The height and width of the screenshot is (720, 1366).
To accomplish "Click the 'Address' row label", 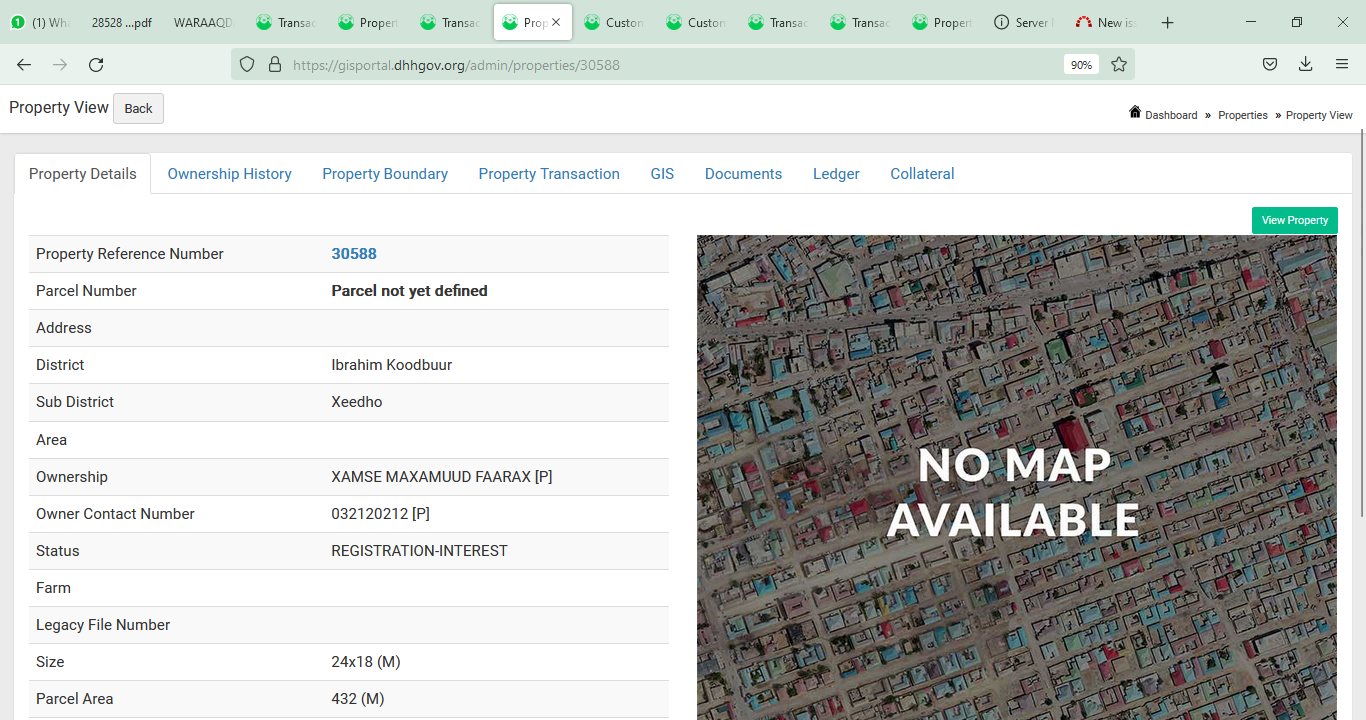I will pyautogui.click(x=64, y=328).
